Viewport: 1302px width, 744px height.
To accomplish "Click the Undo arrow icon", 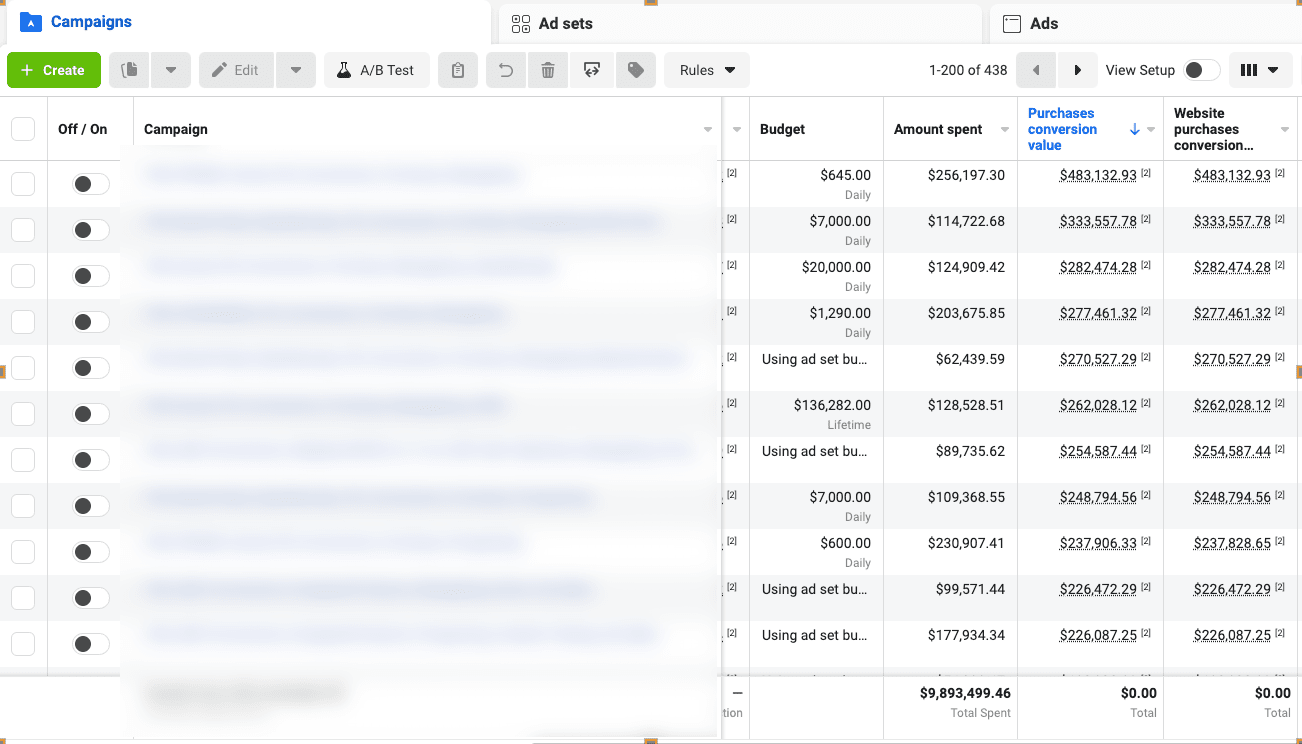I will [x=506, y=70].
